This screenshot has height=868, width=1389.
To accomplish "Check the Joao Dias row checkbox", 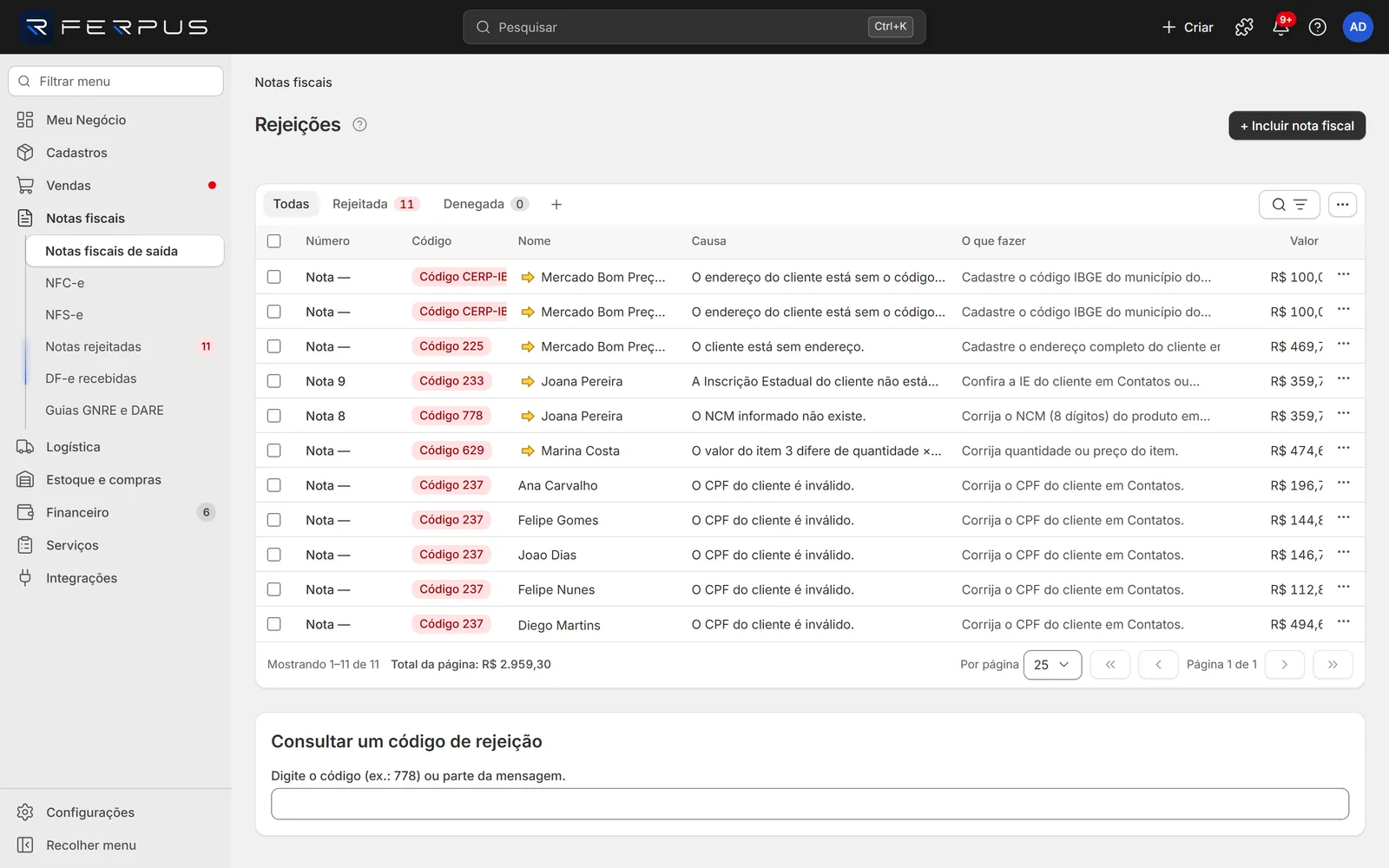I will [274, 555].
